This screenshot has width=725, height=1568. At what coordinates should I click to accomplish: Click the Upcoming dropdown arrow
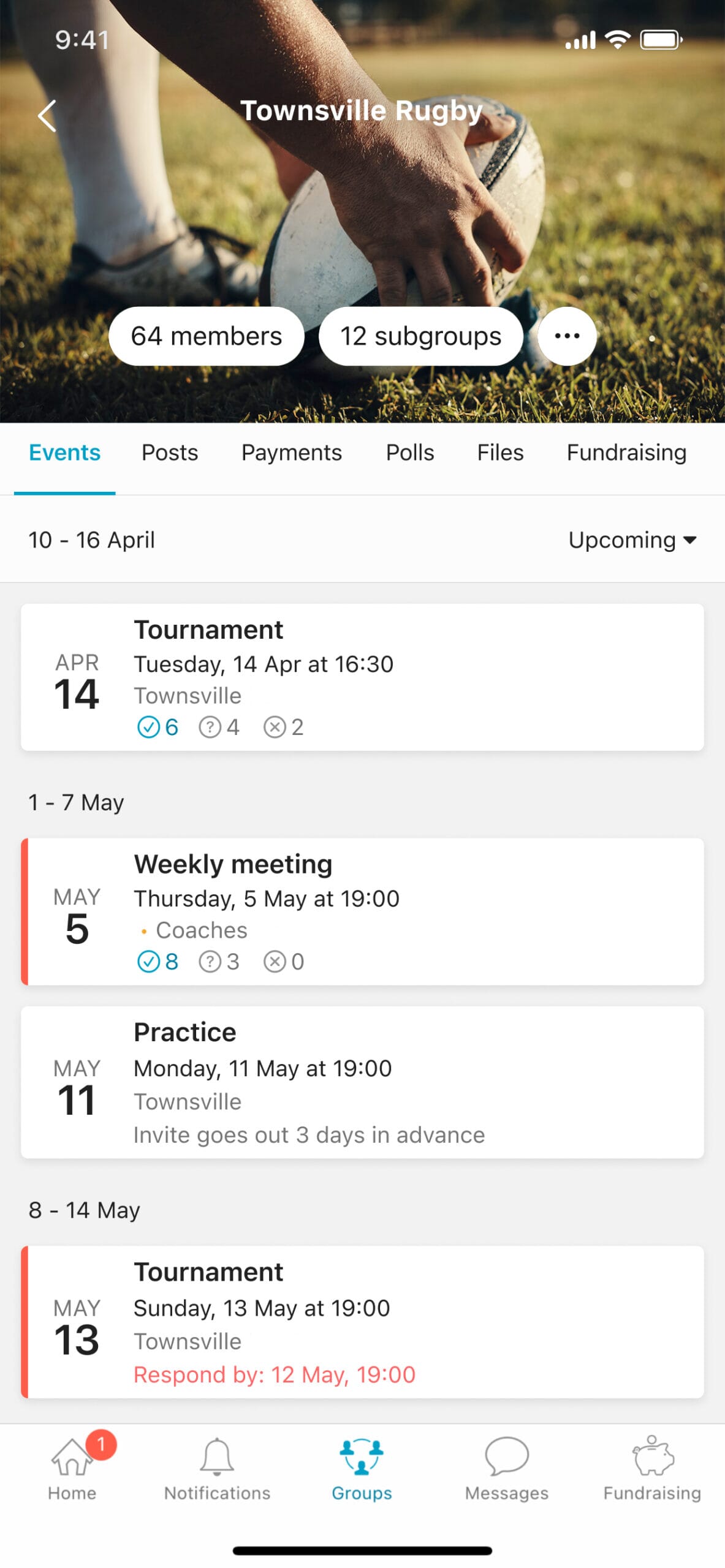tap(690, 540)
